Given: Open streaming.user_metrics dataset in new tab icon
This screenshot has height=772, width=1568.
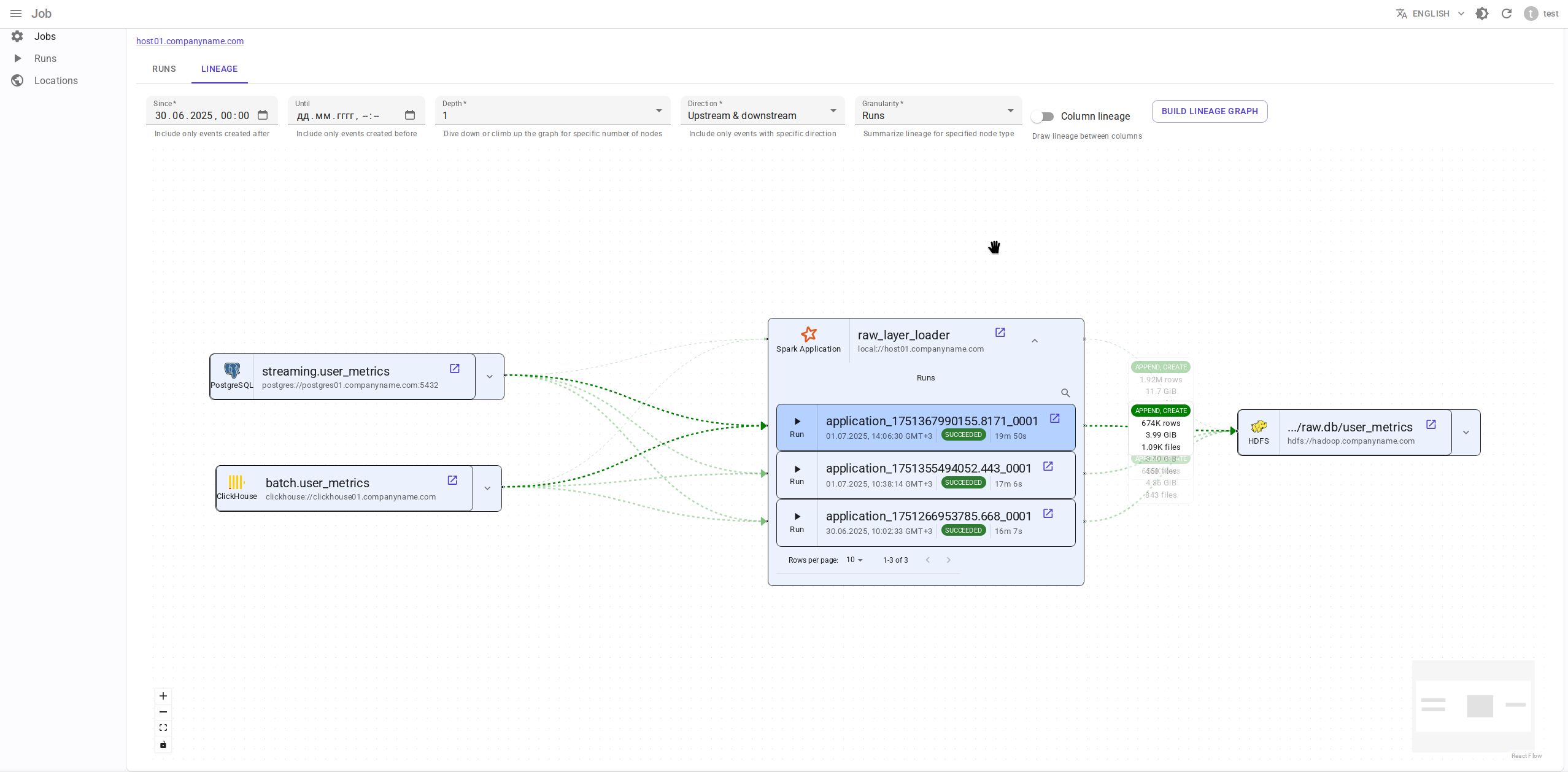Looking at the screenshot, I should [455, 368].
